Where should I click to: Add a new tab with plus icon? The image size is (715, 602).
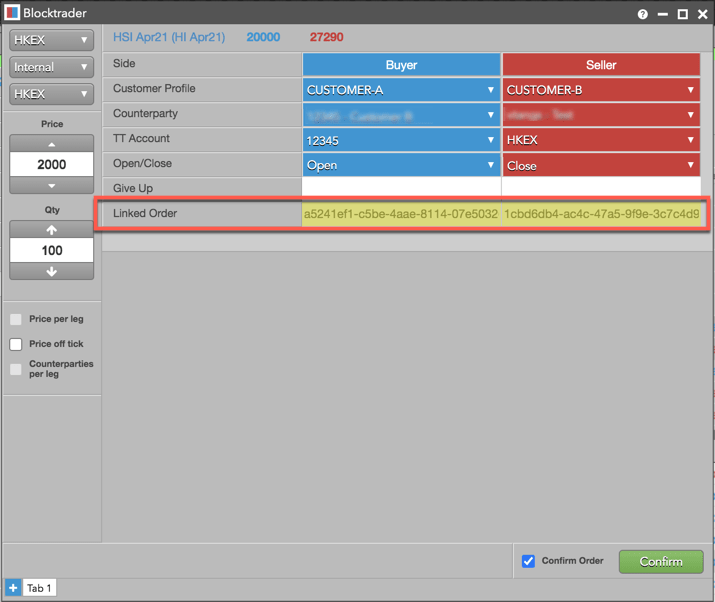click(x=13, y=588)
